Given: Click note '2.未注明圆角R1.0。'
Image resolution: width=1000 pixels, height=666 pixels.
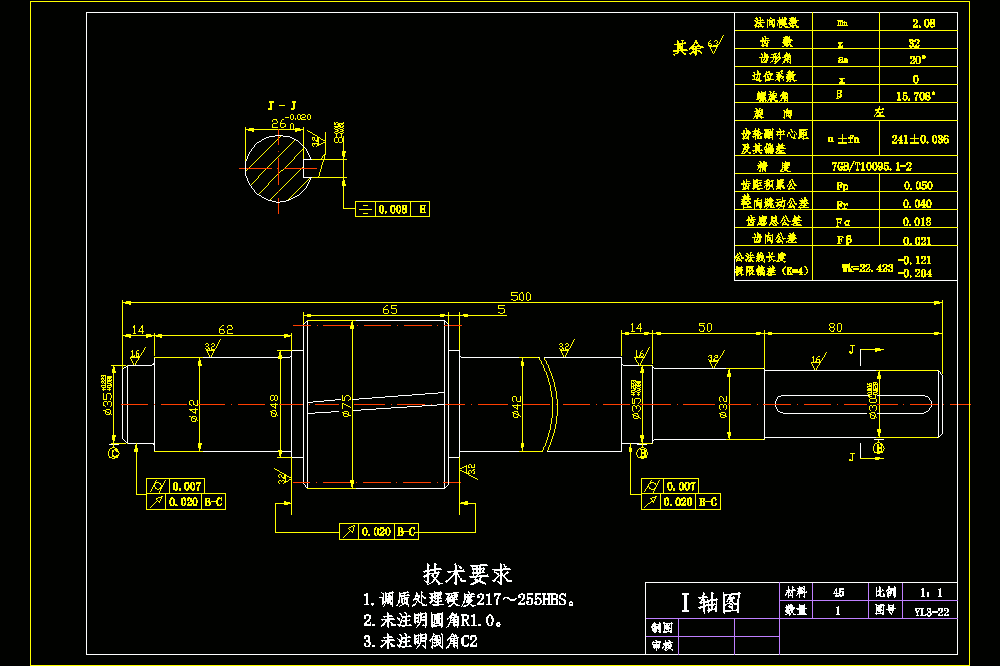Looking at the screenshot, I should click(432, 620).
